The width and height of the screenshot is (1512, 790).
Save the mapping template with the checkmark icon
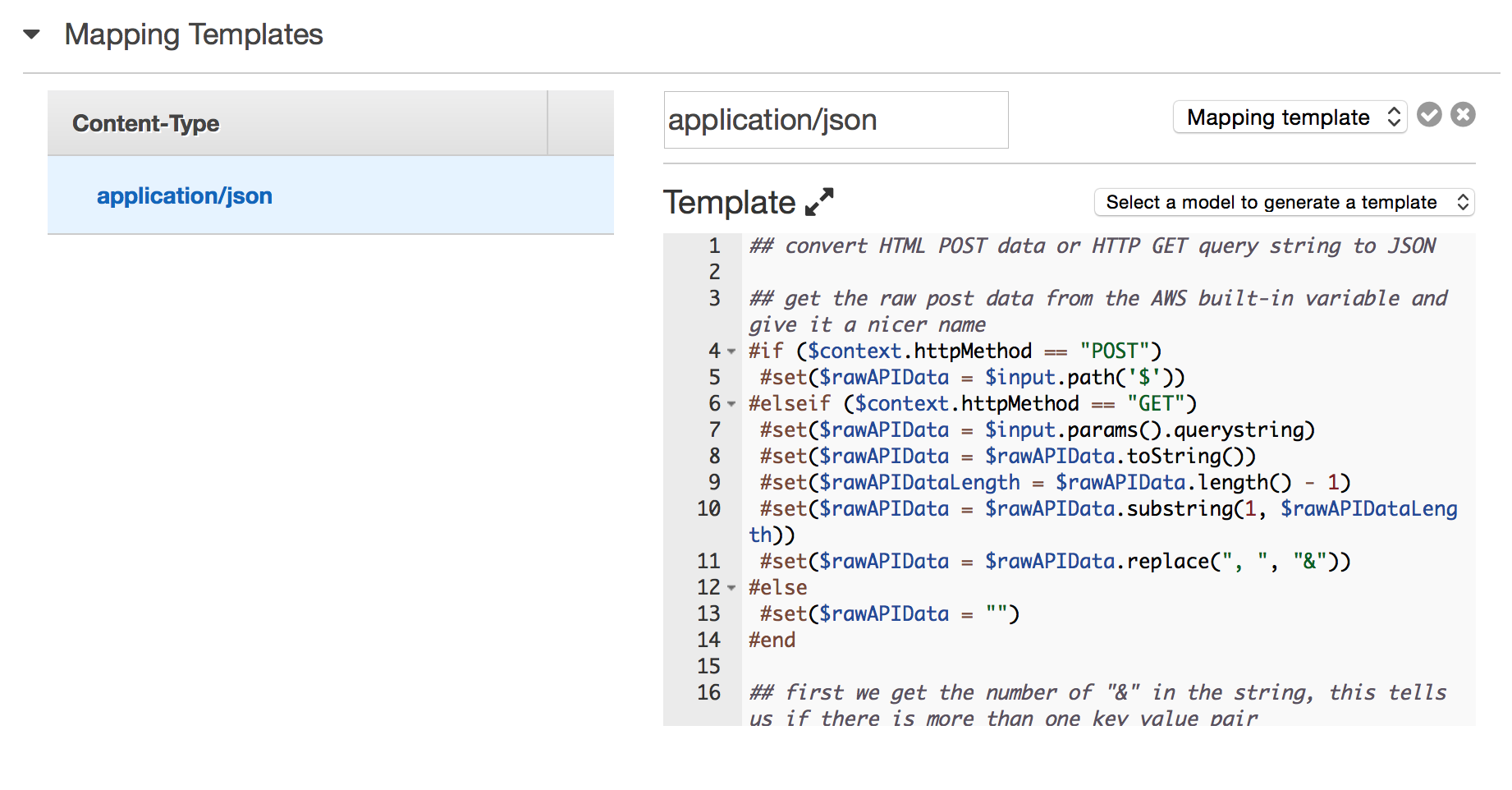point(1429,116)
